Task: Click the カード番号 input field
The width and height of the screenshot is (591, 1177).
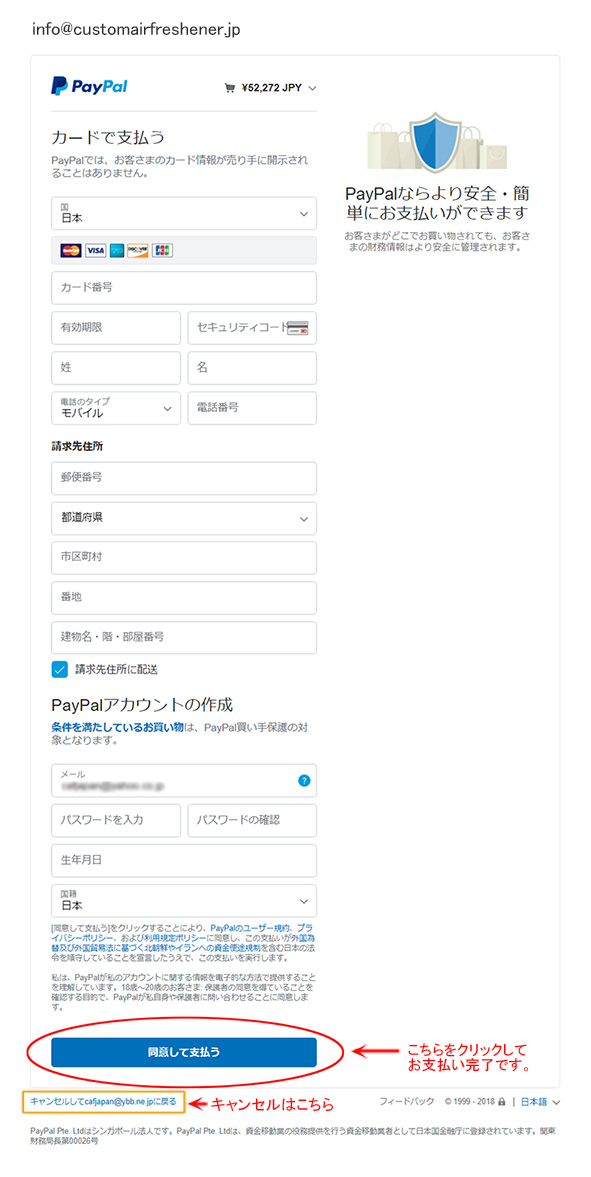Action: point(184,287)
